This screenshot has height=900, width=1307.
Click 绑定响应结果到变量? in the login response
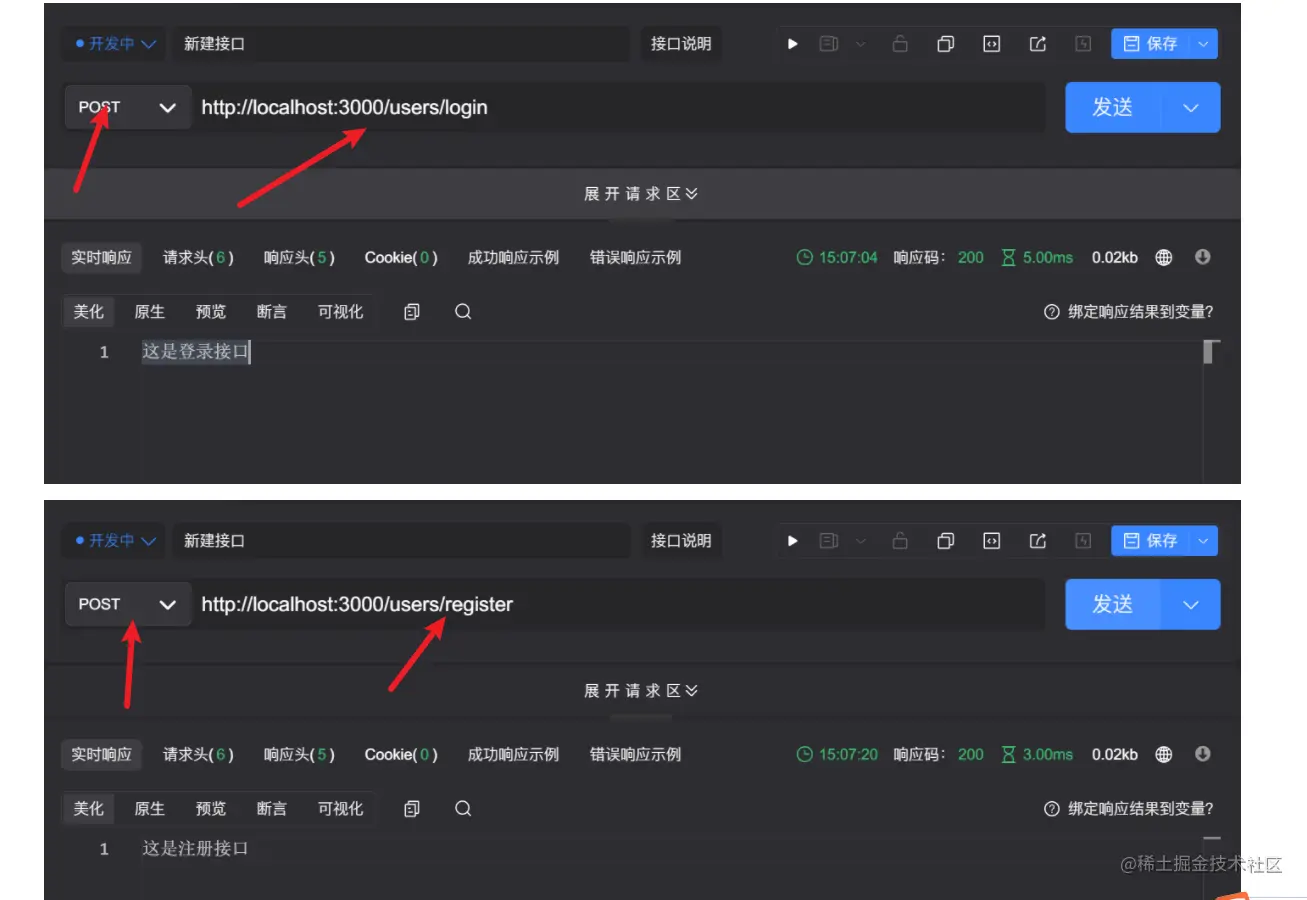tap(1129, 312)
